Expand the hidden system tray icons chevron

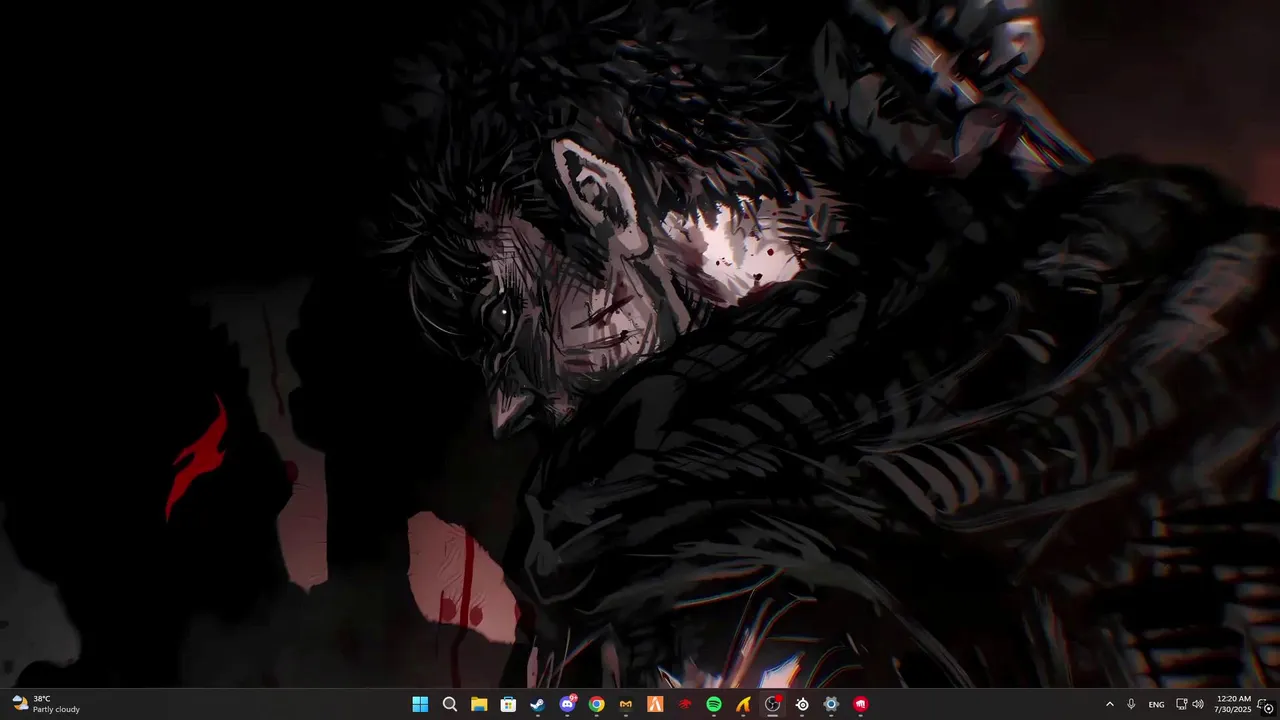(1109, 704)
